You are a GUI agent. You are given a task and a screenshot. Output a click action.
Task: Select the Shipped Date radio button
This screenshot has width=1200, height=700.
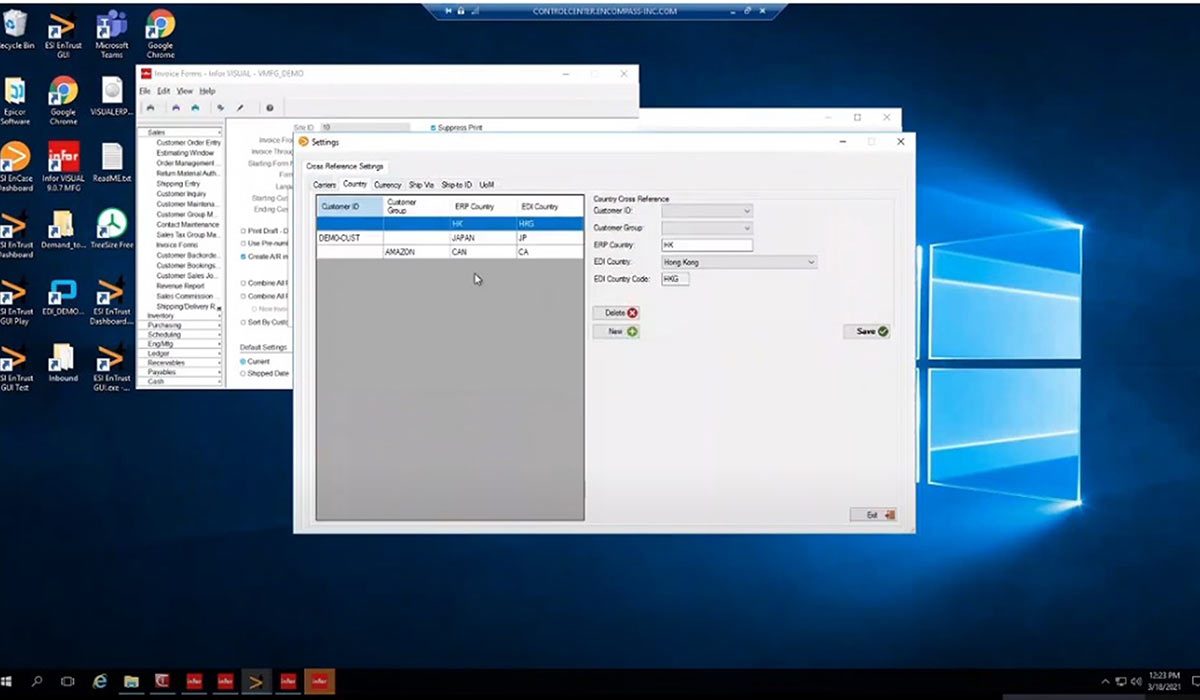(x=242, y=373)
